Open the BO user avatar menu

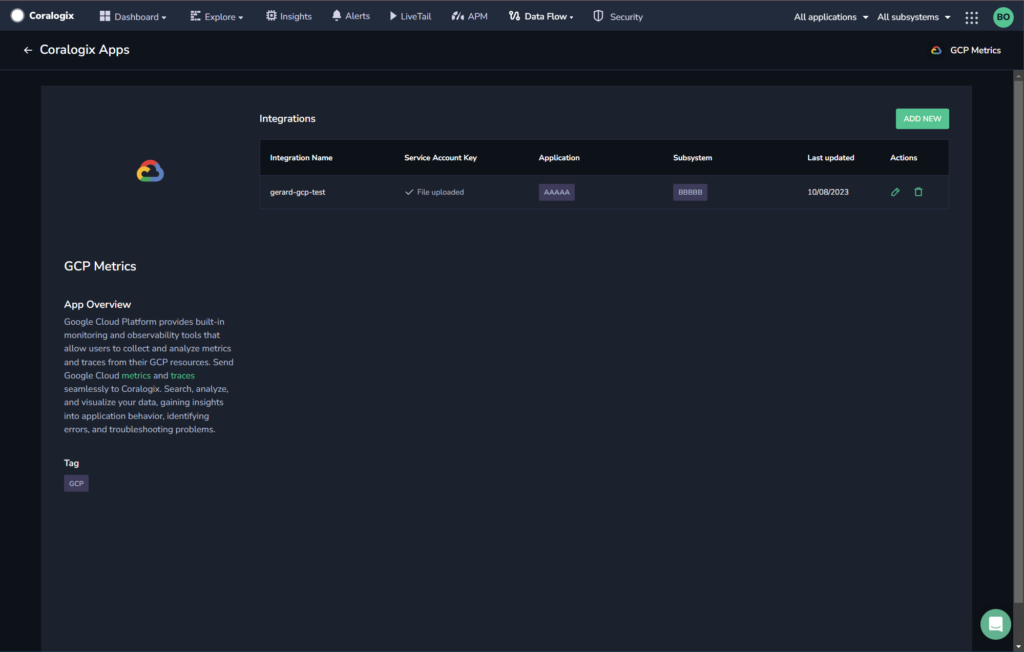click(1003, 17)
